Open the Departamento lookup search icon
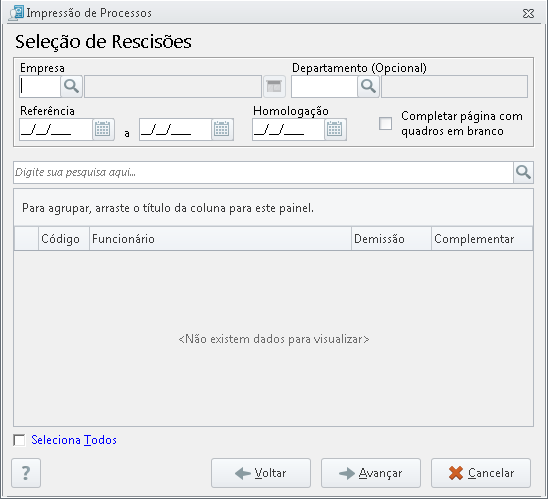Image resolution: width=548 pixels, height=499 pixels. 368,86
